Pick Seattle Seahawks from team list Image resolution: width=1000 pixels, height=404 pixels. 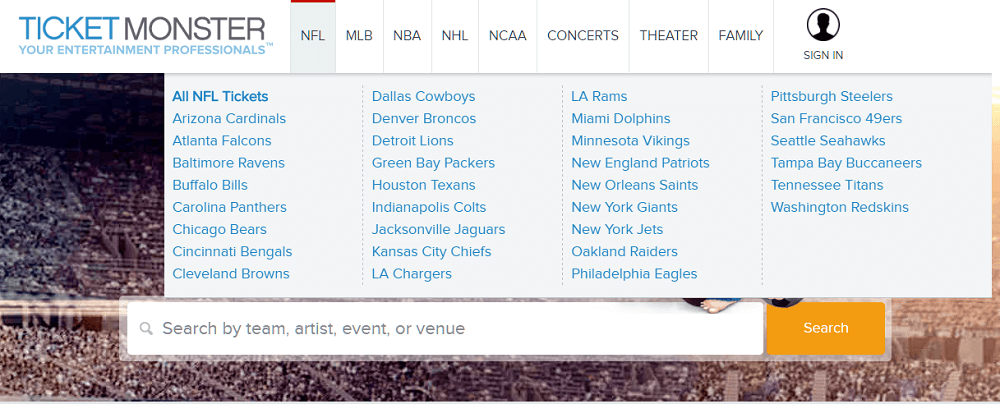tap(828, 140)
